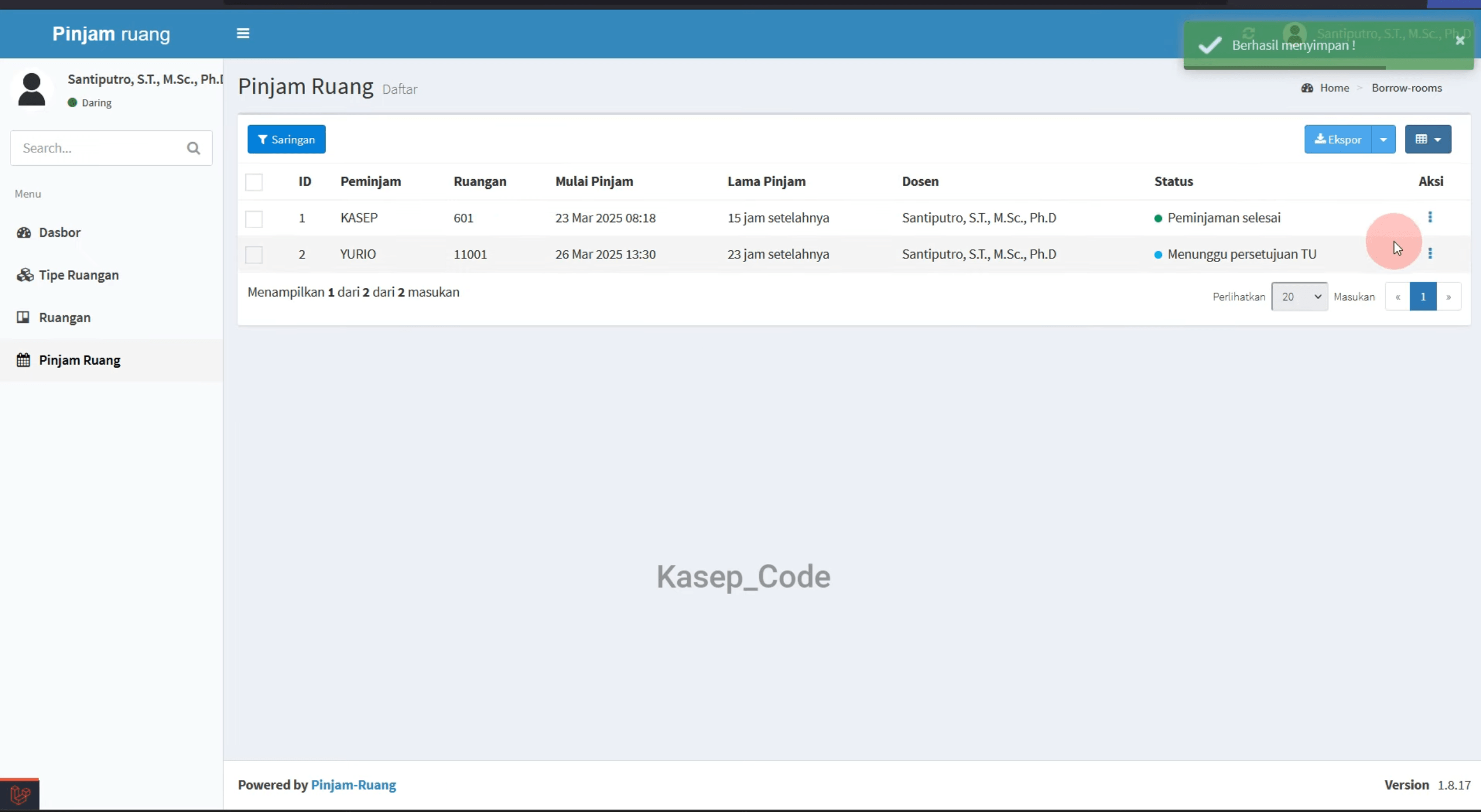
Task: Tick the checkbox for row ID 1
Action: [254, 219]
